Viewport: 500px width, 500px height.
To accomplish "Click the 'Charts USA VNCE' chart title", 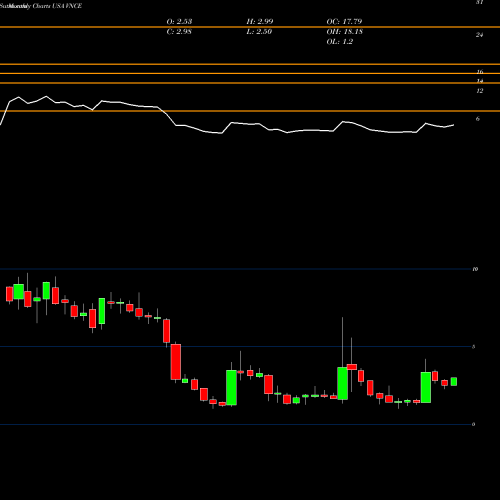I will pos(57,6).
